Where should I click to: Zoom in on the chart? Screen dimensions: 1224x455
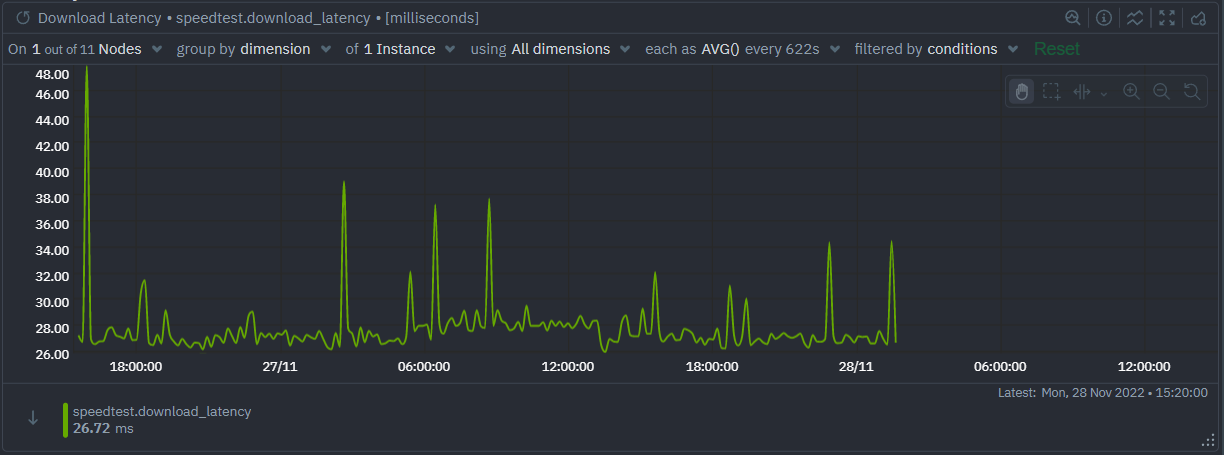[x=1131, y=91]
